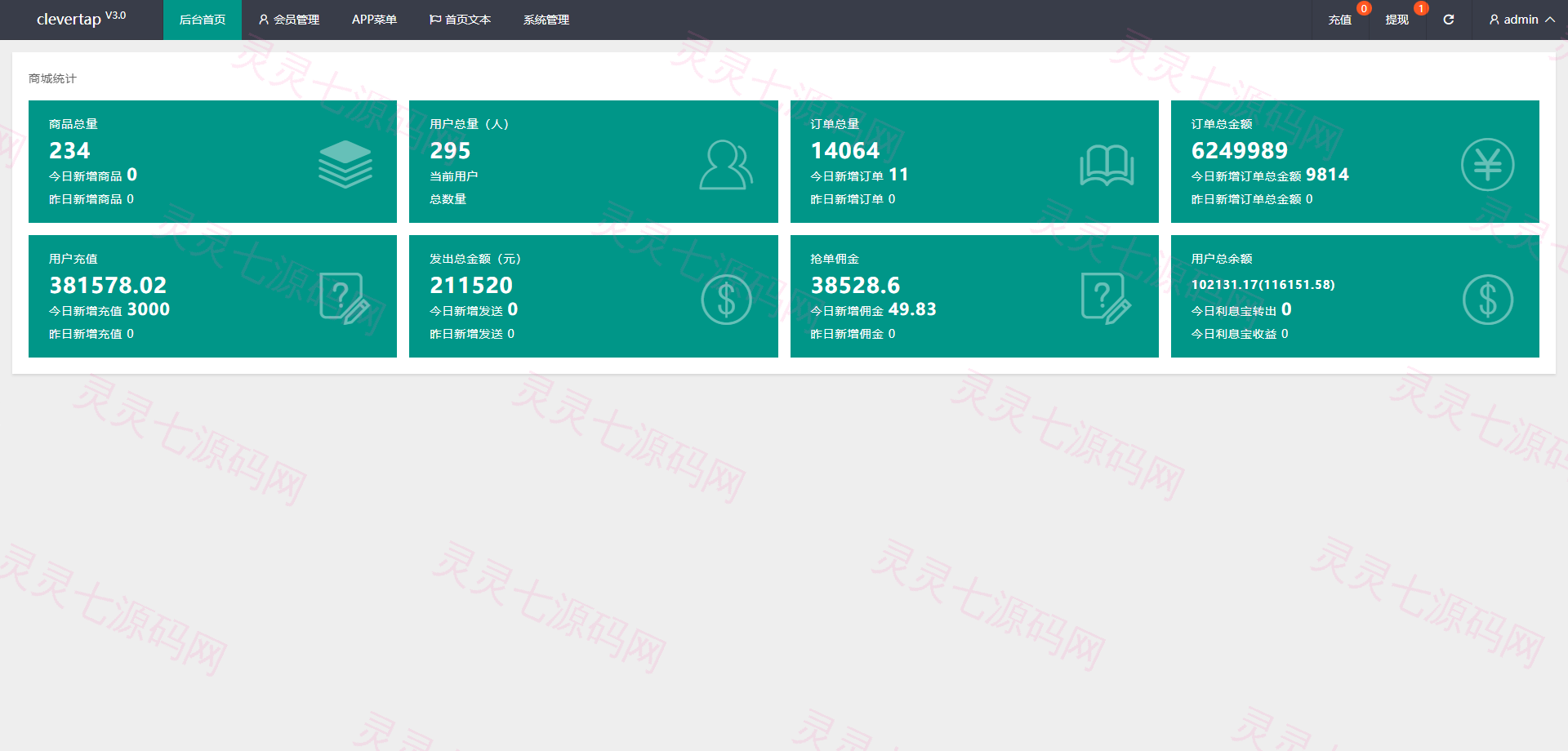
Task: Click the 充值 notification button
Action: [x=1340, y=20]
